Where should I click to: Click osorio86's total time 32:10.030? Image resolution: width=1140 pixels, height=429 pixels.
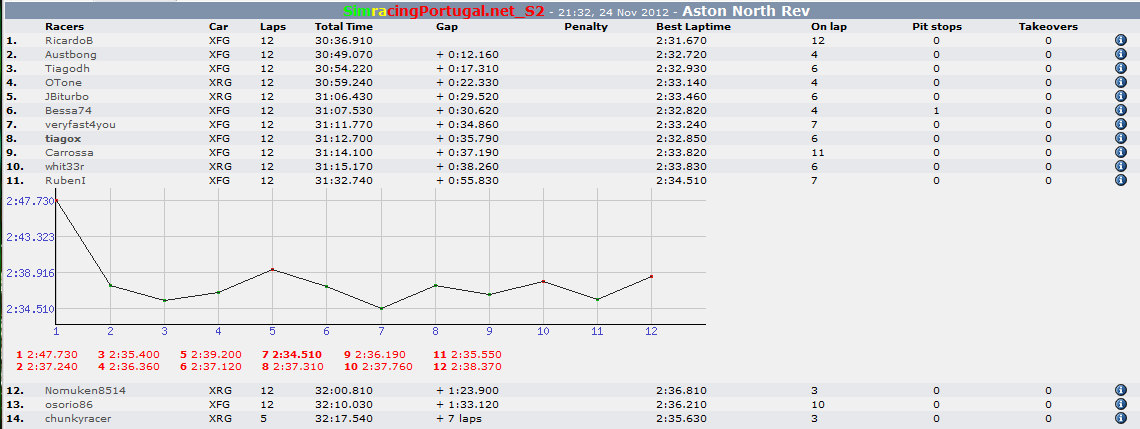tap(344, 404)
